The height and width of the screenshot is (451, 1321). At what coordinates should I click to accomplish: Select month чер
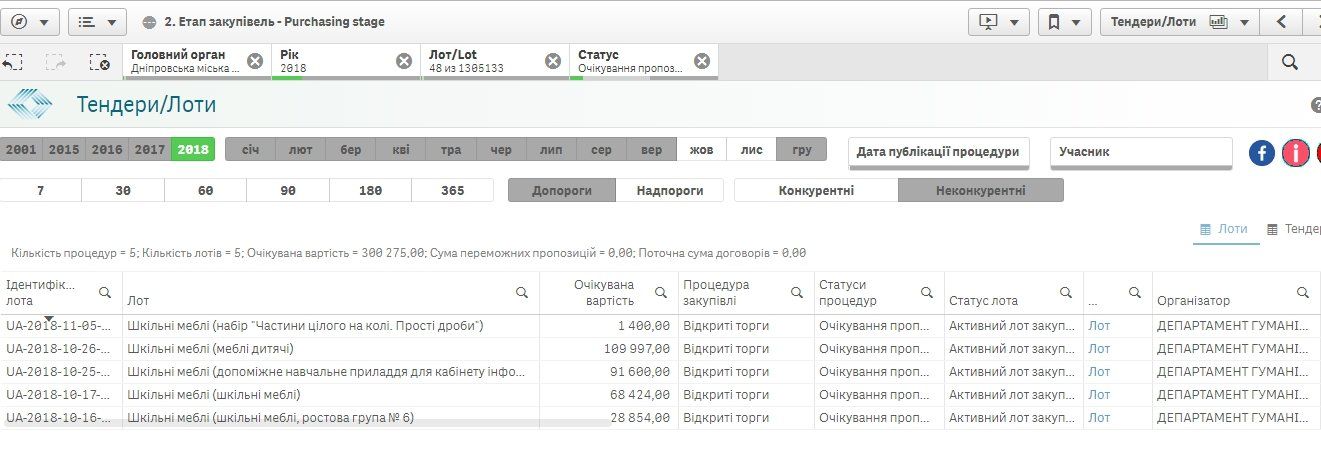pyautogui.click(x=501, y=149)
